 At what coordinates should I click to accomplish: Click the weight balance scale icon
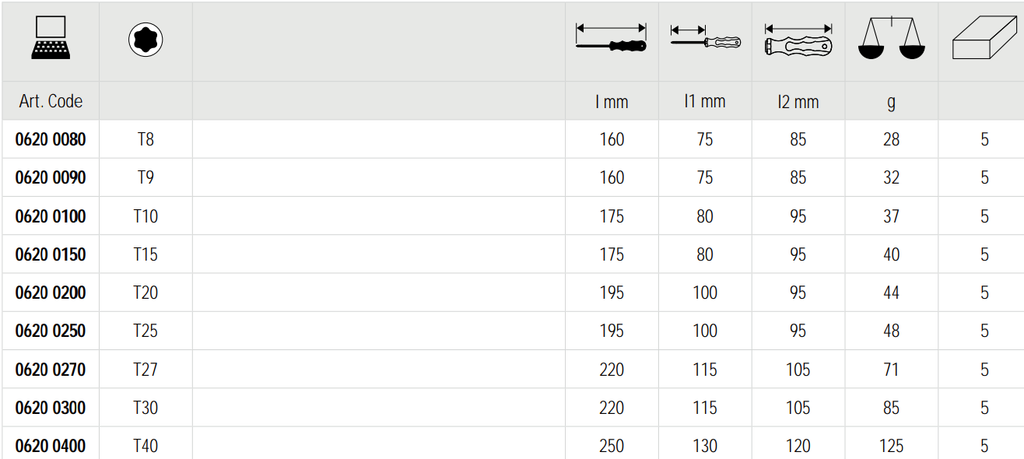tap(890, 41)
